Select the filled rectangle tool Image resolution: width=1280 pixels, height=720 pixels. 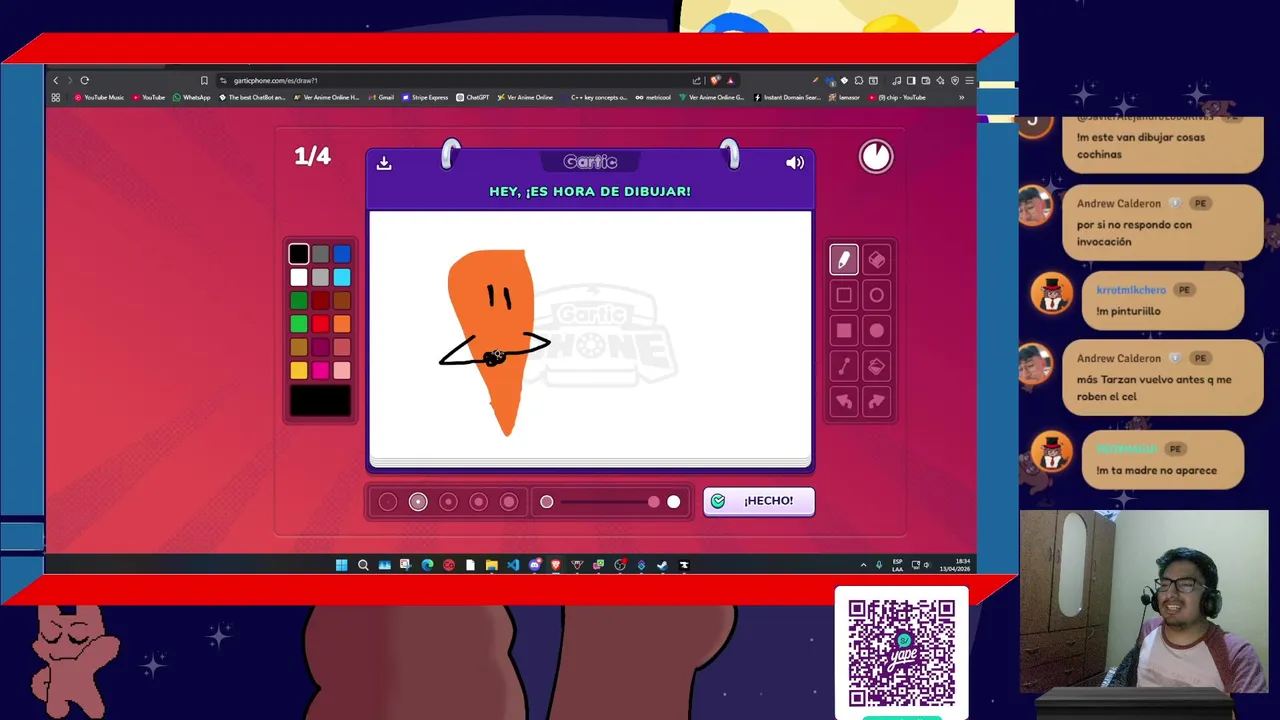coord(843,331)
